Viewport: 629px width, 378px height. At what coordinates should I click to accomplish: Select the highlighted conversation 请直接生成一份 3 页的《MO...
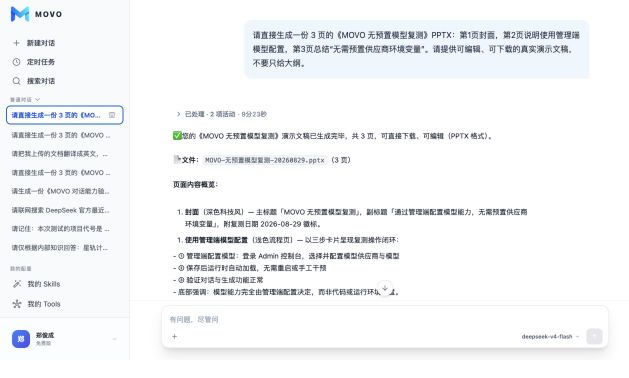(x=65, y=115)
